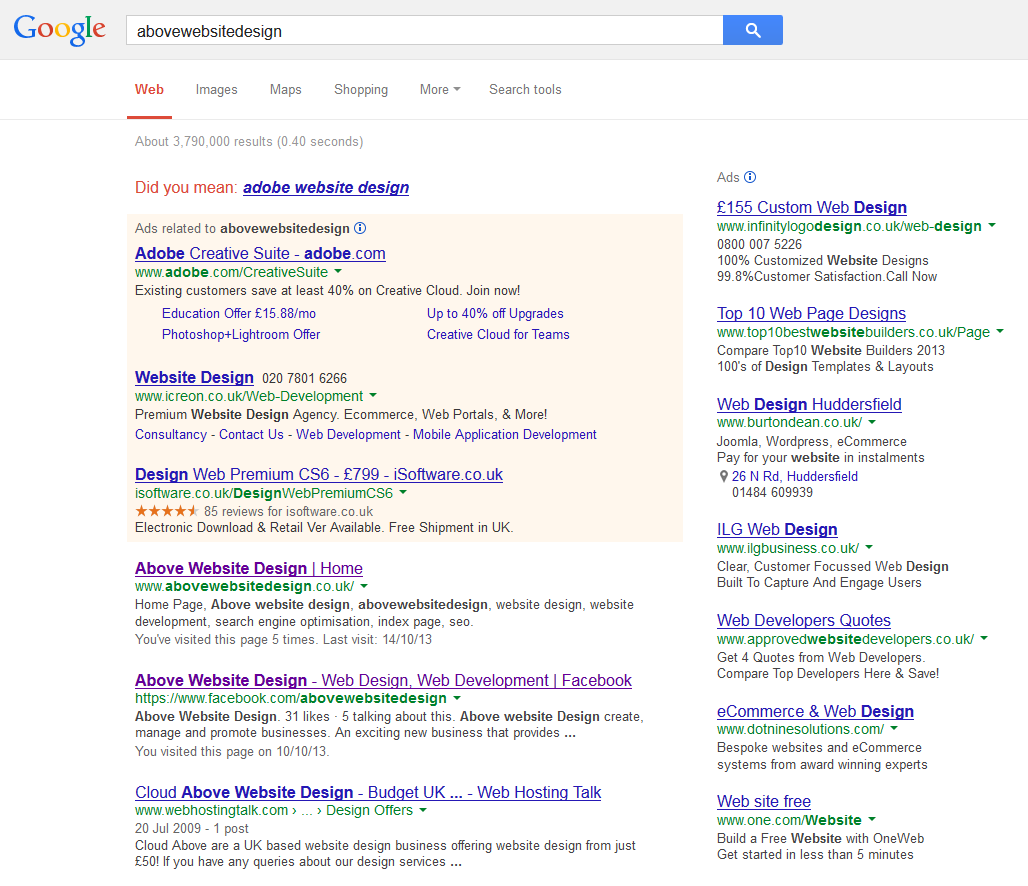The width and height of the screenshot is (1028, 886).
Task: Open Cloud Above Website Design Web Hosting Talk result
Action: pyautogui.click(x=368, y=793)
